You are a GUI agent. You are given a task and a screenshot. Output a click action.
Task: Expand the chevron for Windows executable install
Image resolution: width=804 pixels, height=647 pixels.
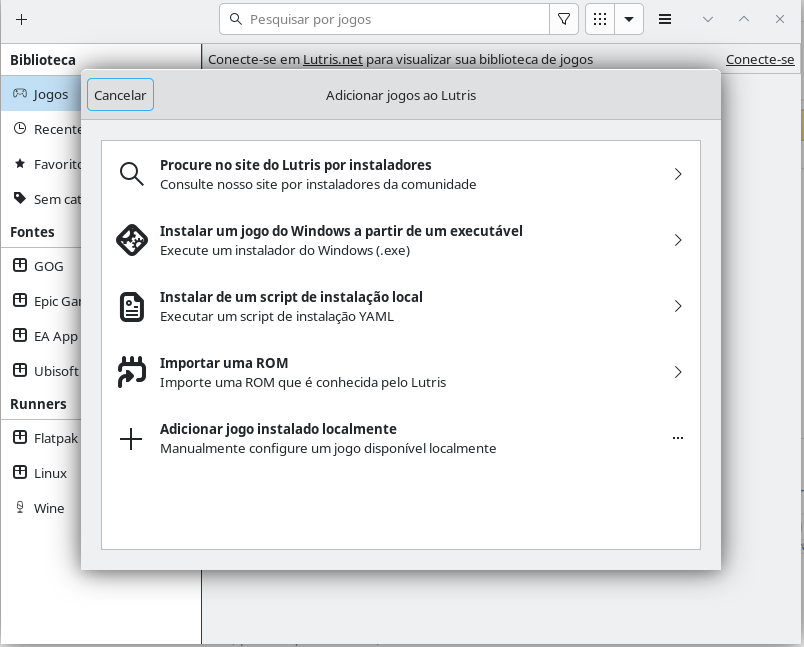coord(678,240)
